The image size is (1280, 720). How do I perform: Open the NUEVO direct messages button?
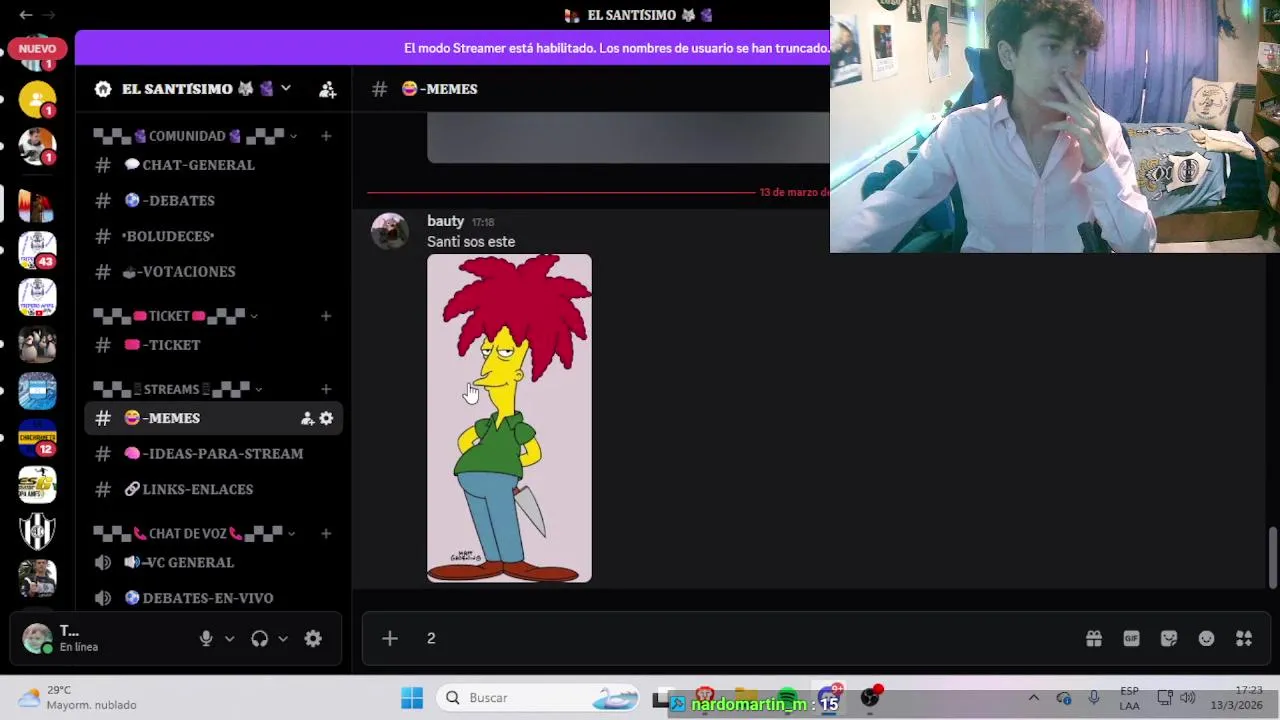pos(37,48)
